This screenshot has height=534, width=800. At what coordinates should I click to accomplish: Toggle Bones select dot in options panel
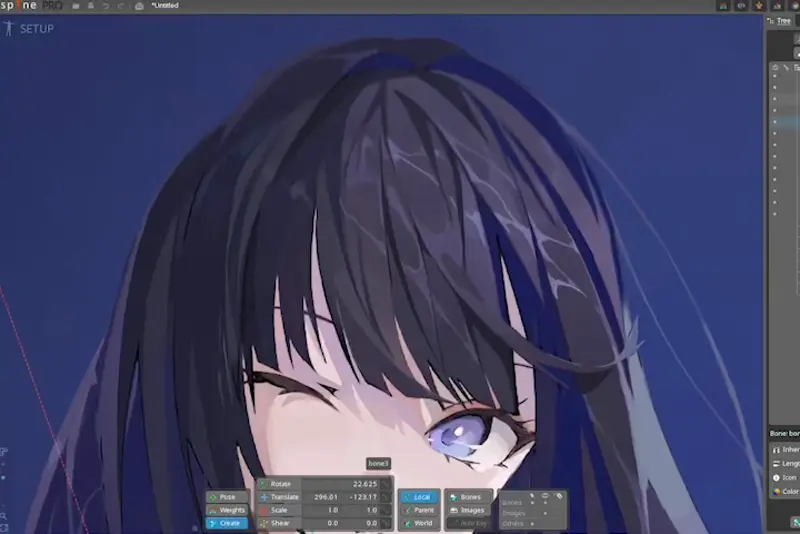tap(532, 503)
